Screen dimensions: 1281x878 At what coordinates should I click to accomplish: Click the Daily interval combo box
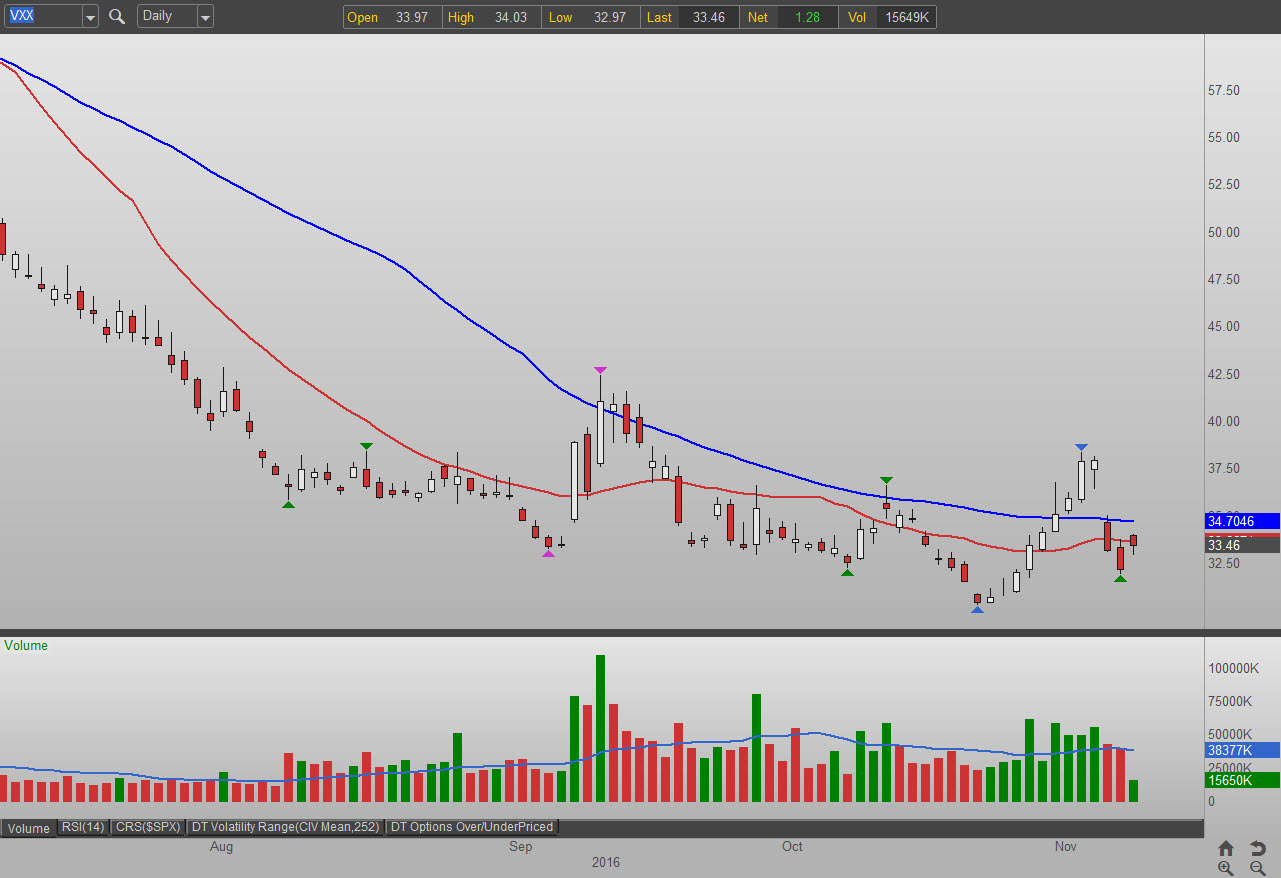(166, 16)
